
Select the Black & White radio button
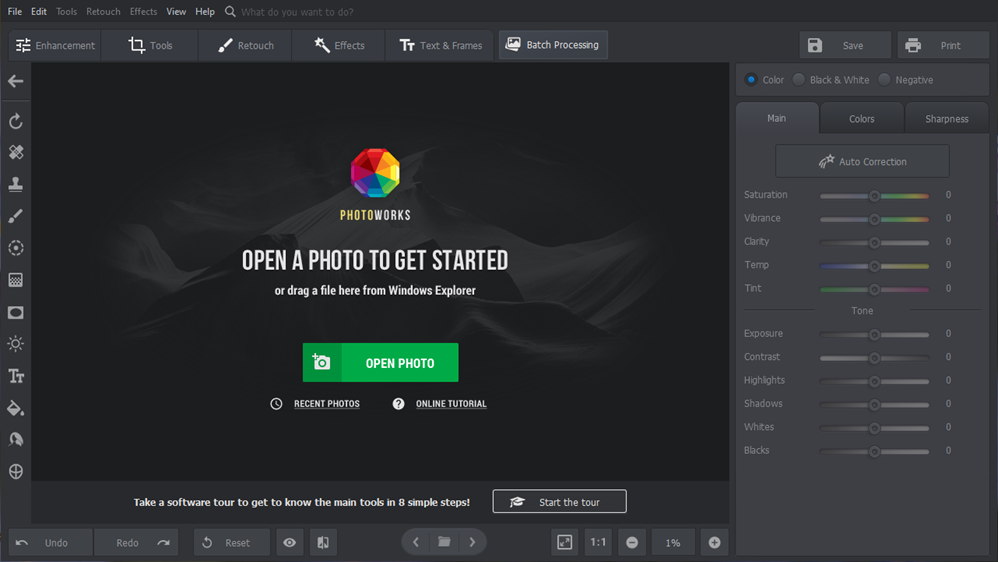[x=798, y=80]
